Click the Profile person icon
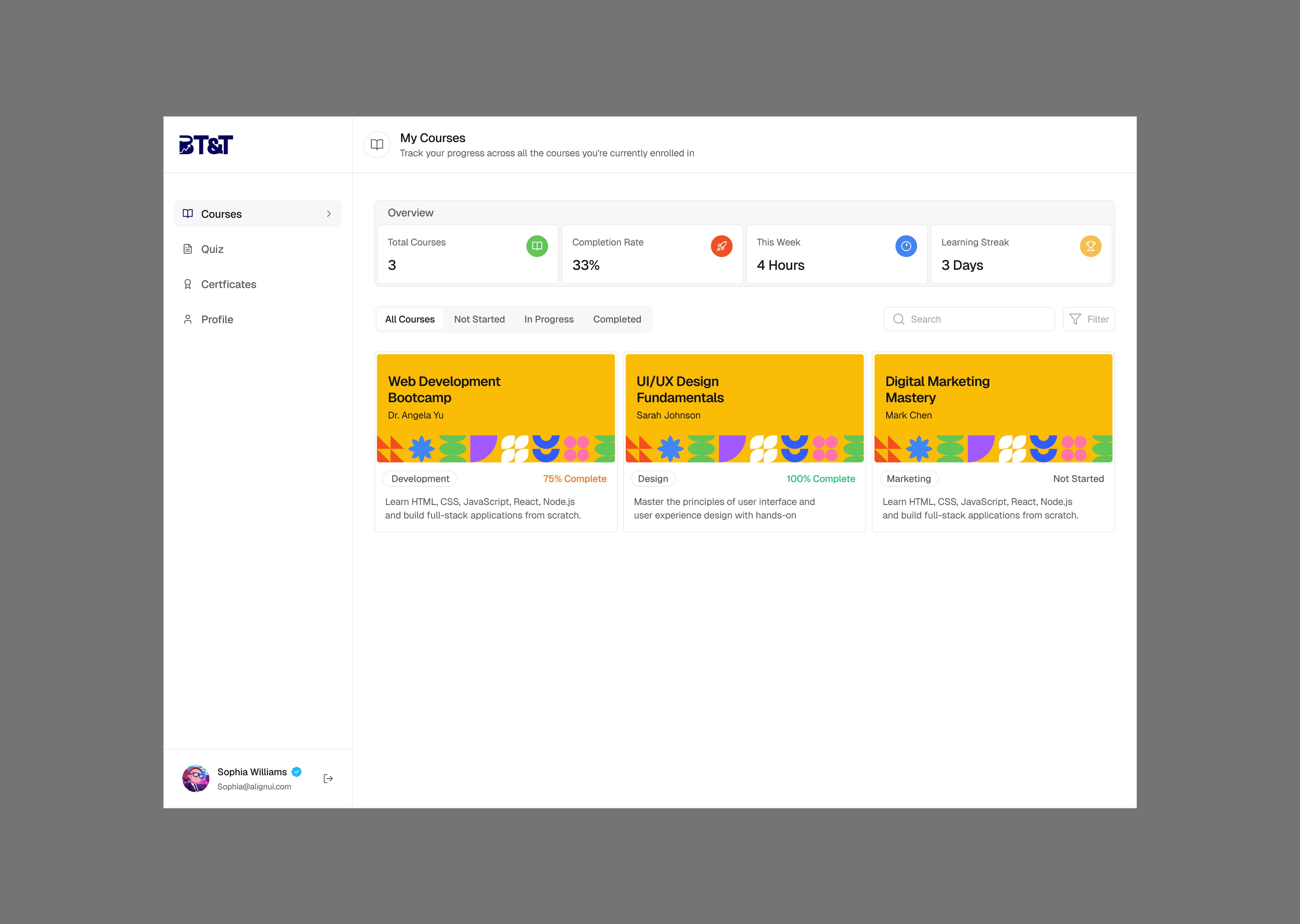 tap(188, 319)
